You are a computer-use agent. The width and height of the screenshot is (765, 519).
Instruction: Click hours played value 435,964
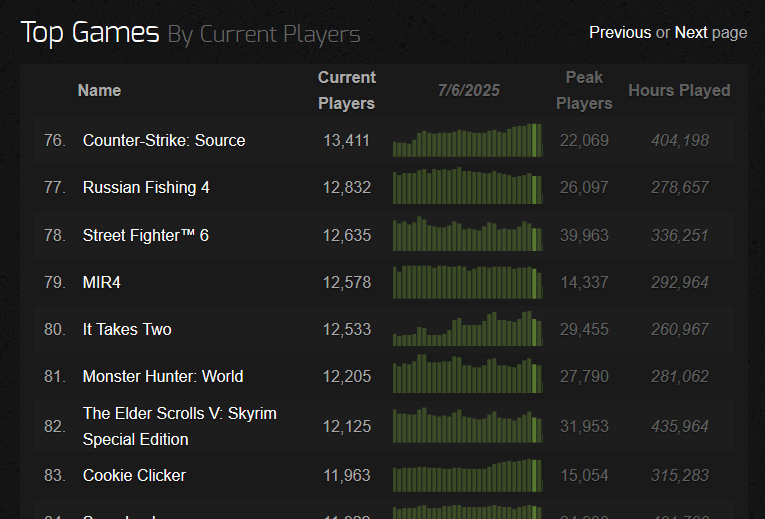point(680,426)
